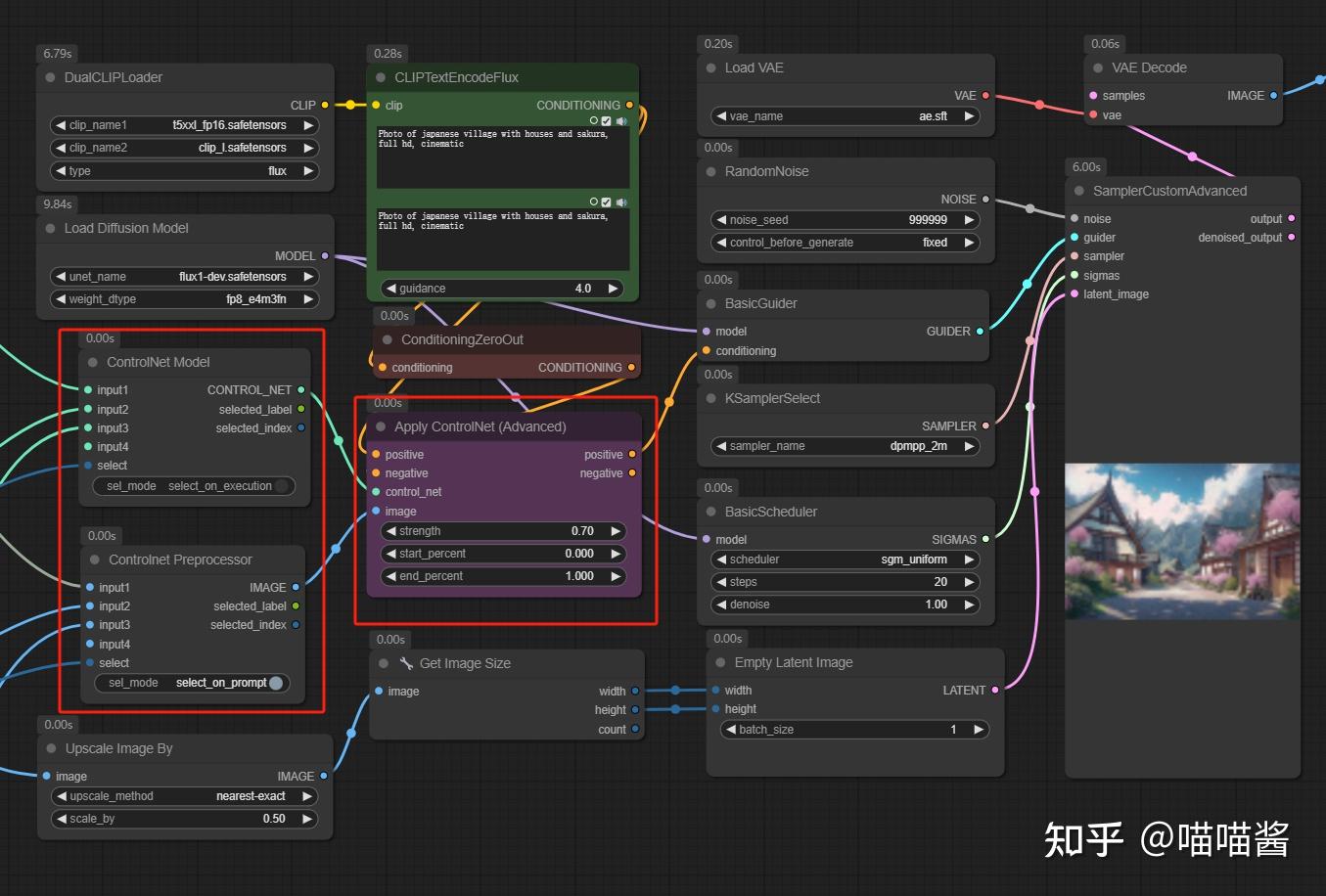Image resolution: width=1326 pixels, height=896 pixels.
Task: Collapse the VAE Decode node title dot
Action: [x=1097, y=67]
